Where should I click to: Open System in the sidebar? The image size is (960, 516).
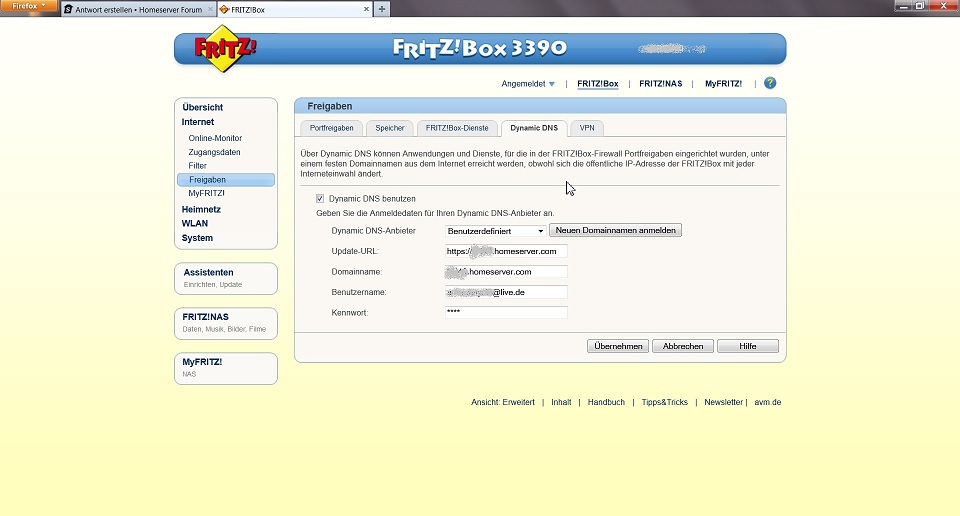pos(197,238)
